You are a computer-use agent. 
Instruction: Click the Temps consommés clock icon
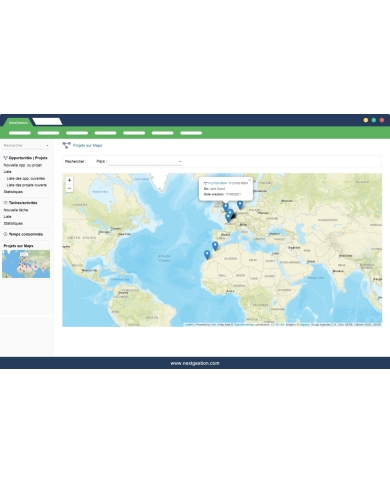tap(5, 234)
